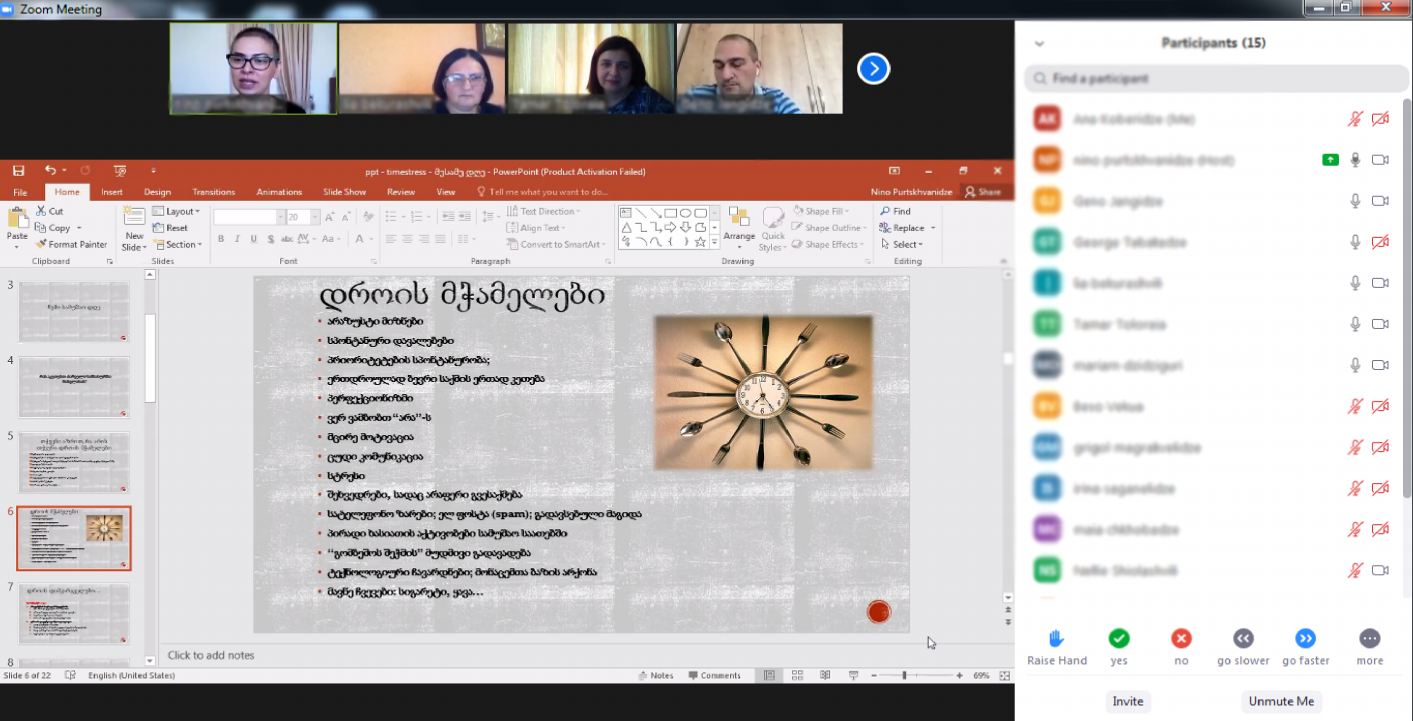Click the New Slide icon
The width and height of the screenshot is (1413, 721).
[x=134, y=217]
